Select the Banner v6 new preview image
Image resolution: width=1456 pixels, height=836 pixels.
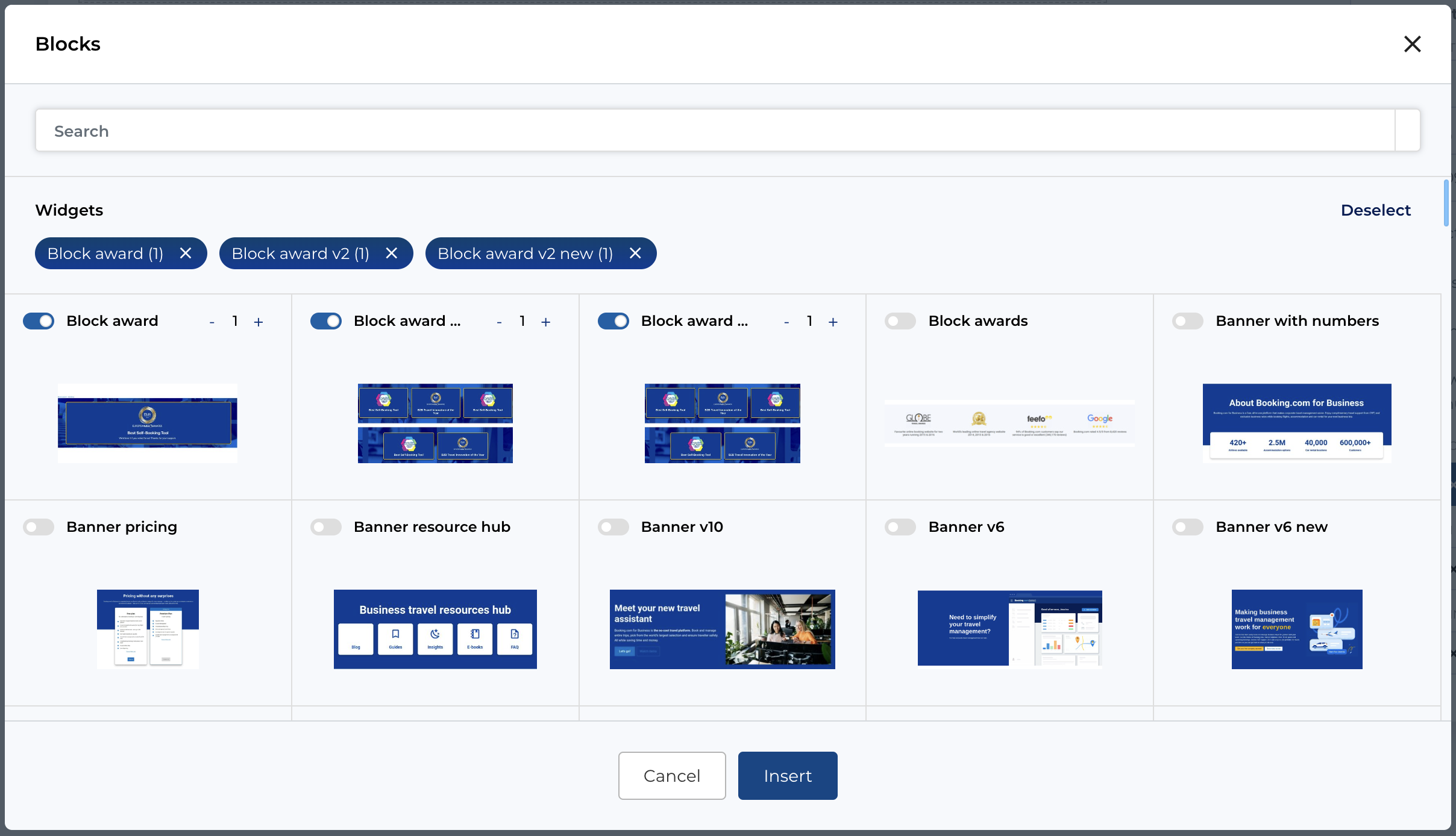pyautogui.click(x=1296, y=629)
